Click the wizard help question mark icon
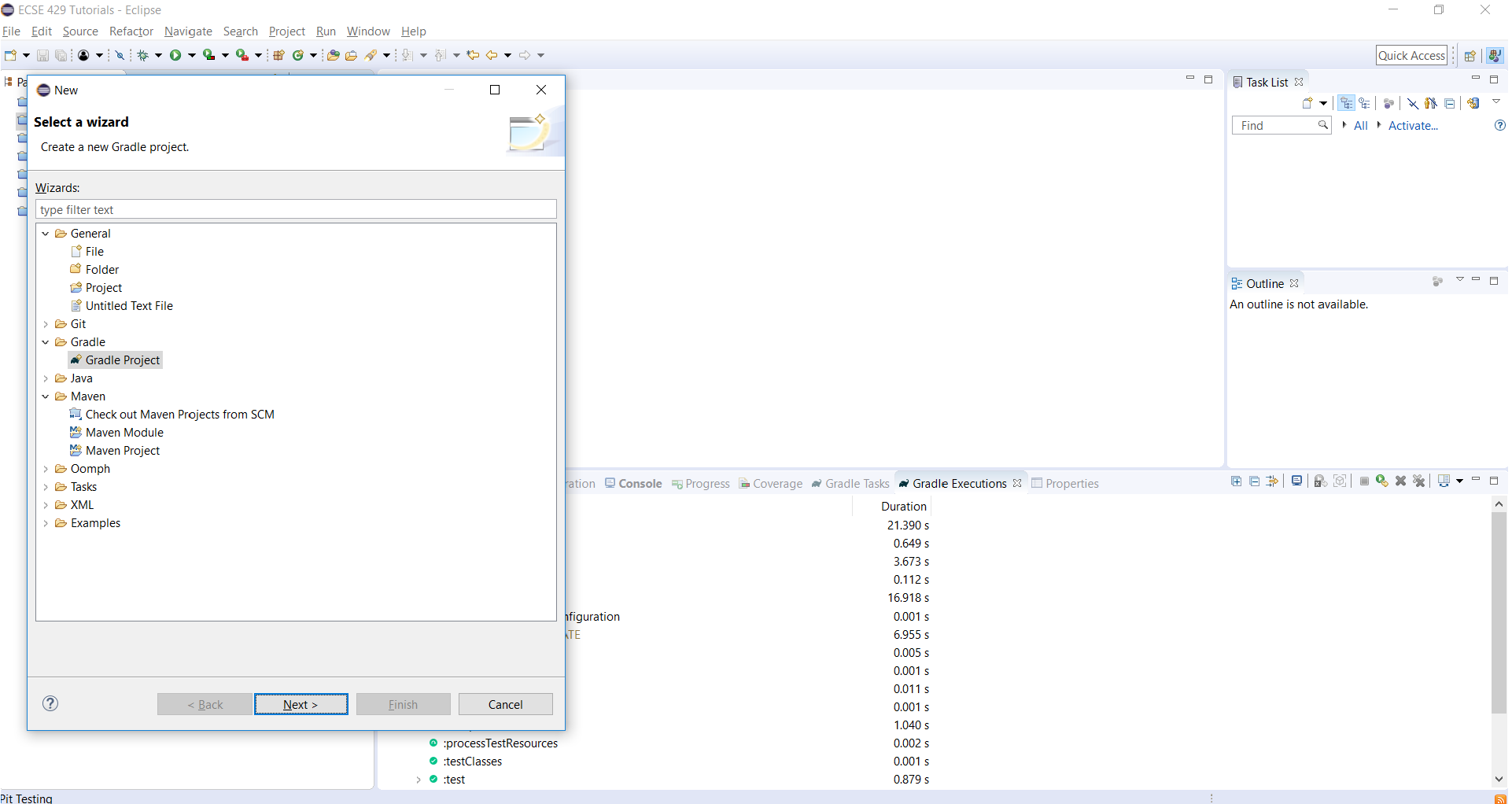Image resolution: width=1512 pixels, height=804 pixels. click(50, 703)
